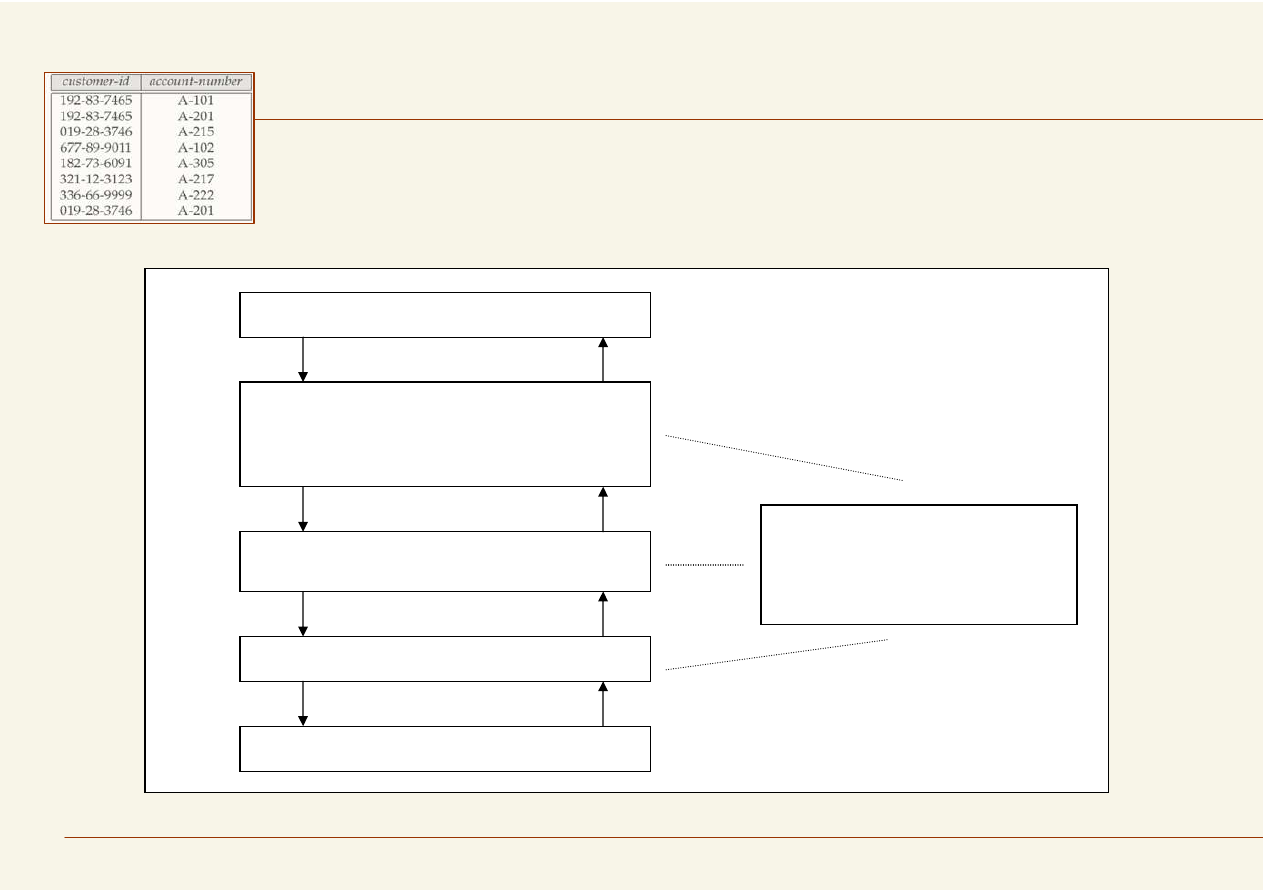Click customer id 321-12-3123
Viewport: 1263px width, 893px height.
[96, 179]
